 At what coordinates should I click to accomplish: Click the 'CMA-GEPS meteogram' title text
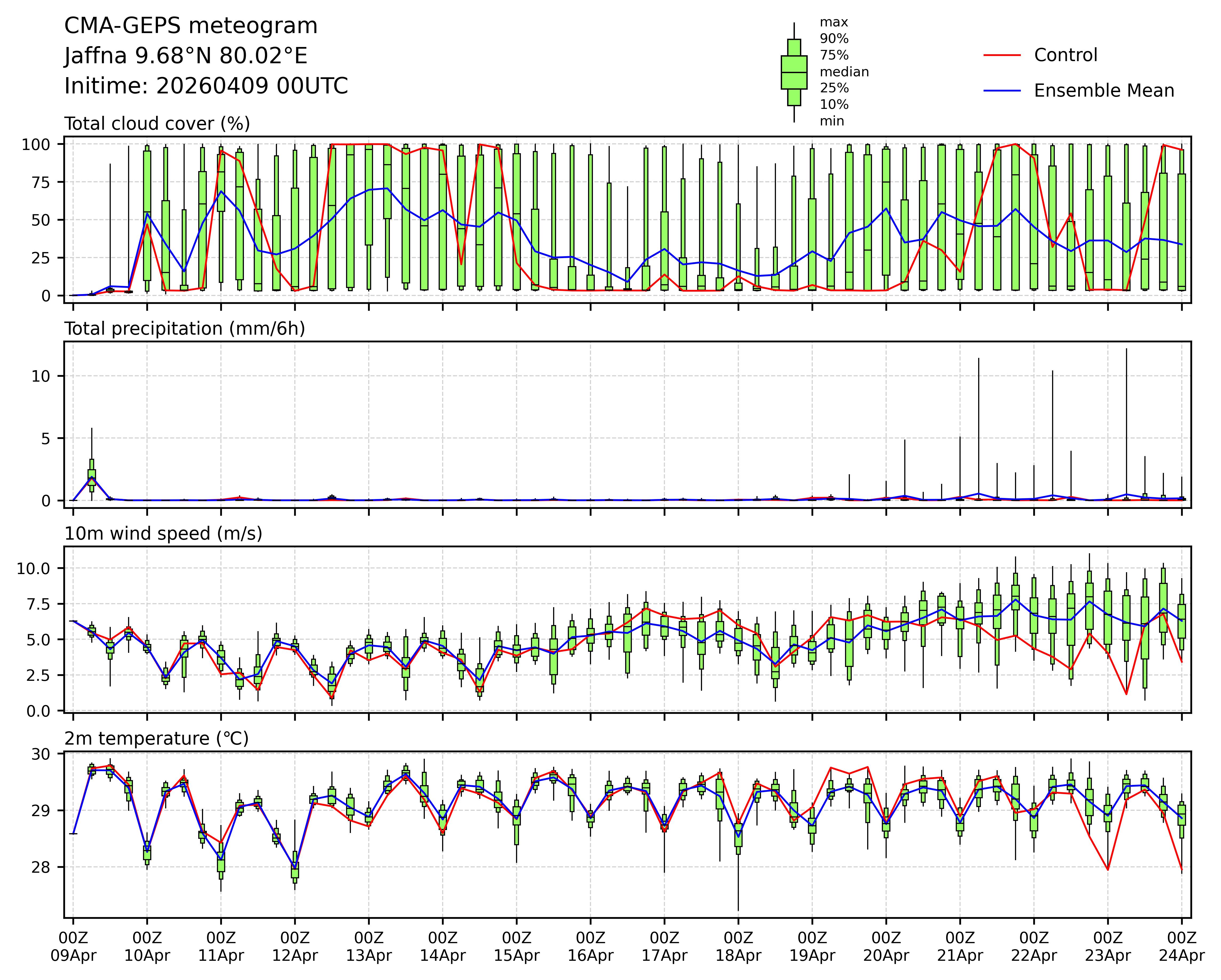191,26
